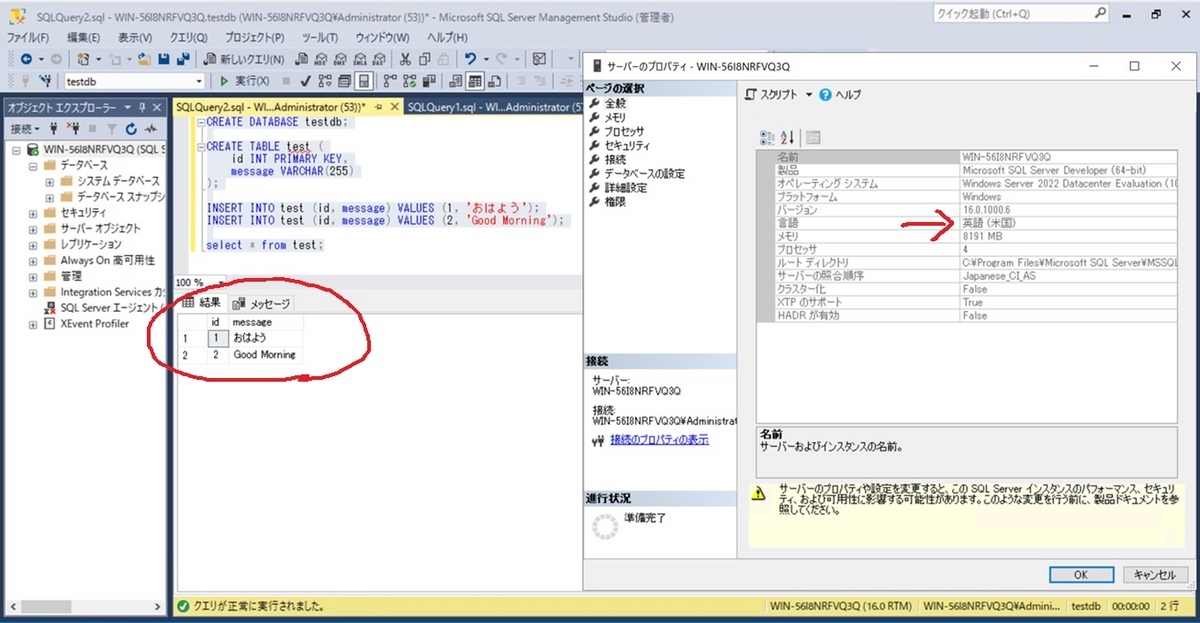Expand the XEvent Profiler node

click(x=33, y=324)
